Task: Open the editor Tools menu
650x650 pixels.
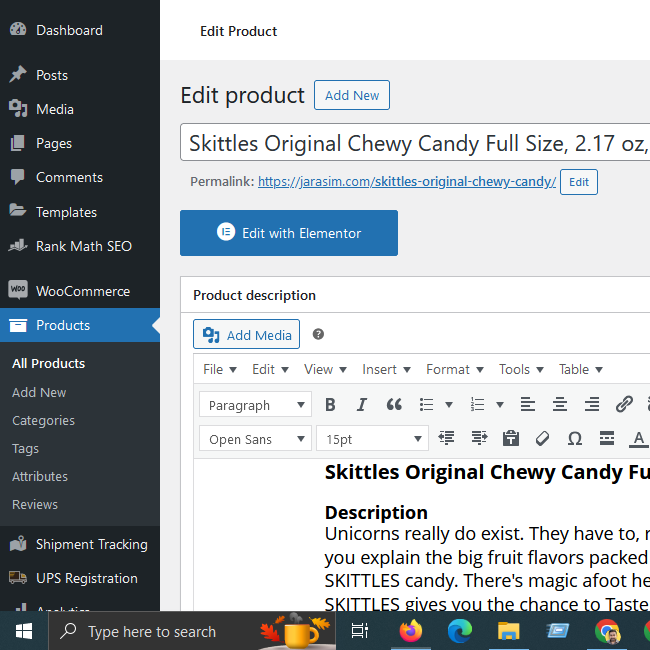Action: click(521, 369)
